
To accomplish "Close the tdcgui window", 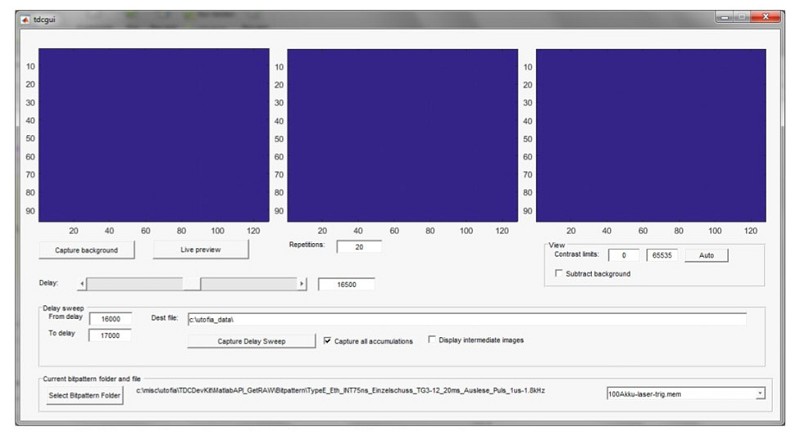I will 766,17.
